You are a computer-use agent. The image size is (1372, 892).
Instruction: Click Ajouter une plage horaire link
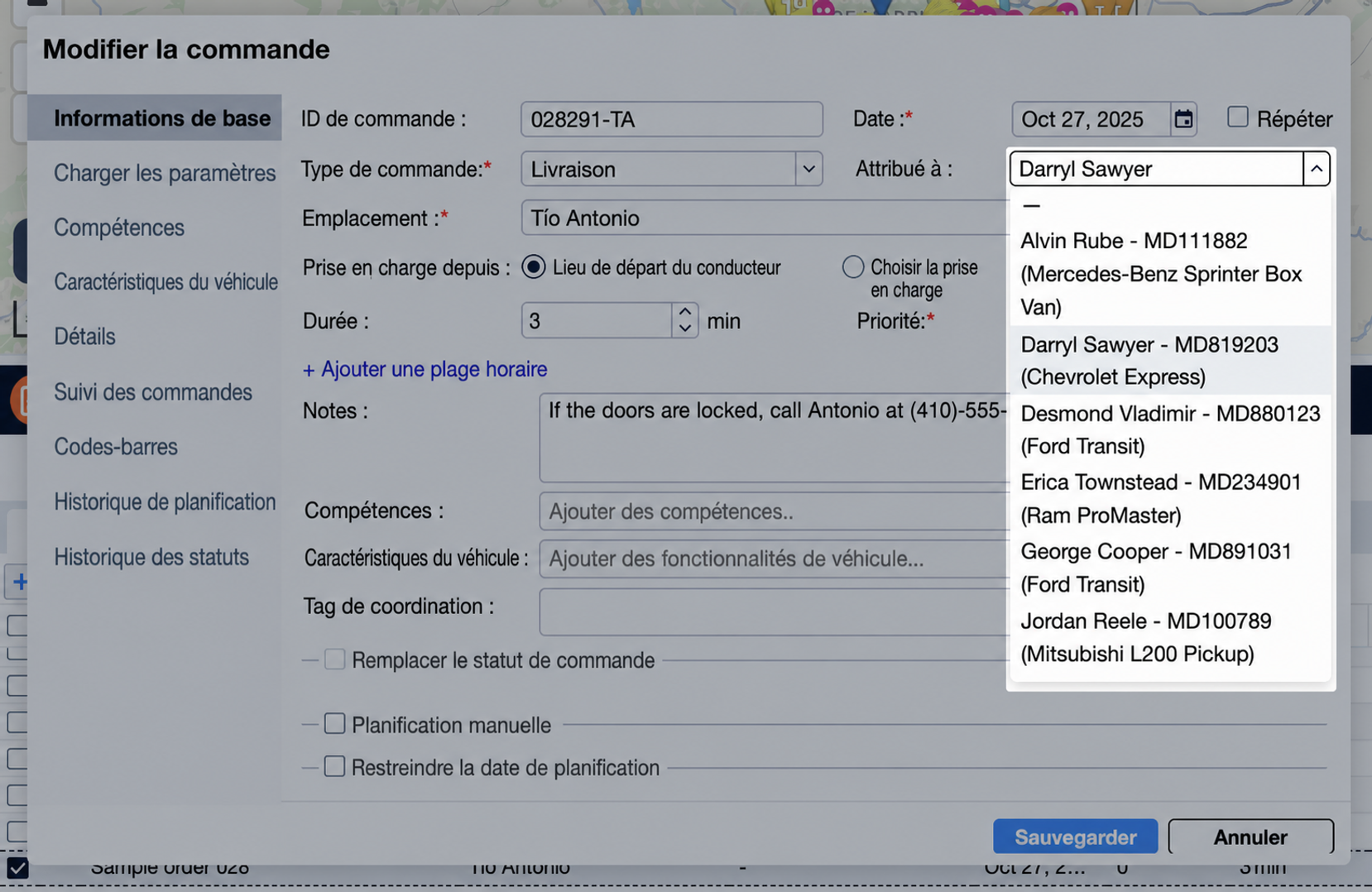425,369
